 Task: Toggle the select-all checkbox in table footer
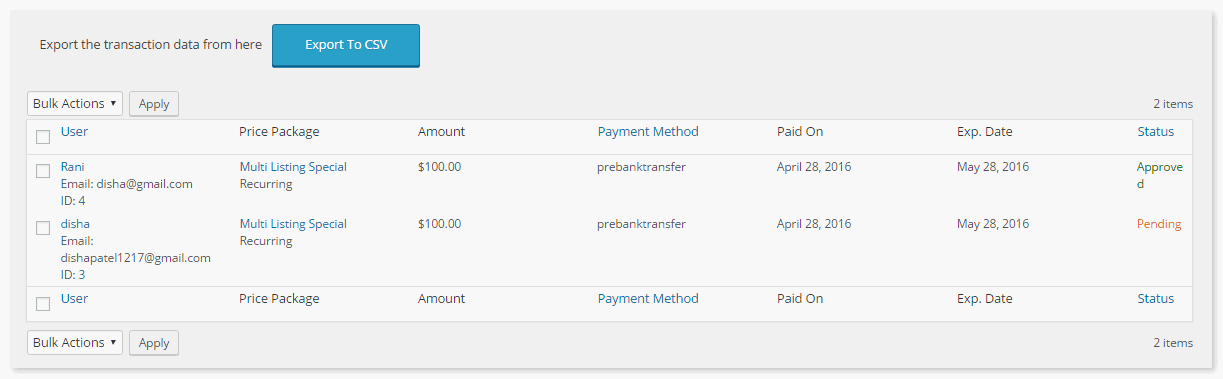43,304
